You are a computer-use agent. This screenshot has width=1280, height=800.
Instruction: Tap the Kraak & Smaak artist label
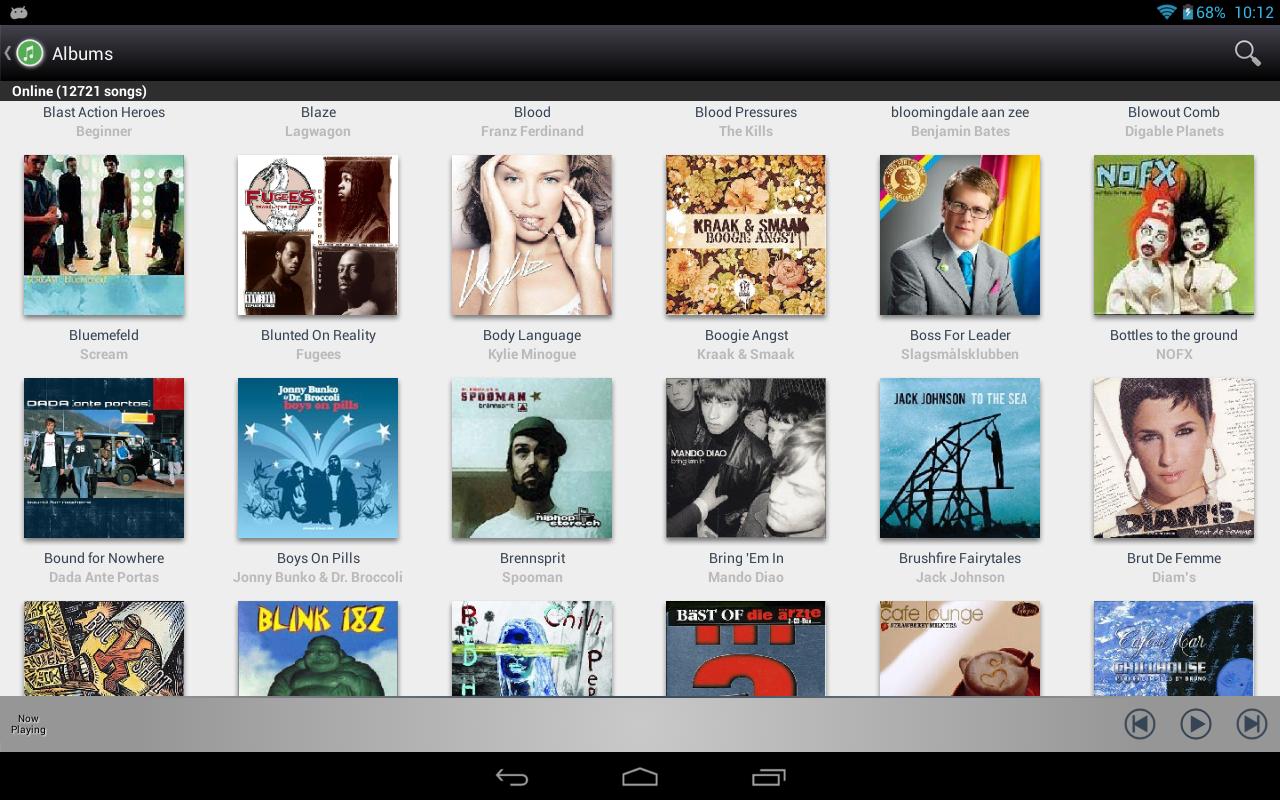tap(746, 354)
